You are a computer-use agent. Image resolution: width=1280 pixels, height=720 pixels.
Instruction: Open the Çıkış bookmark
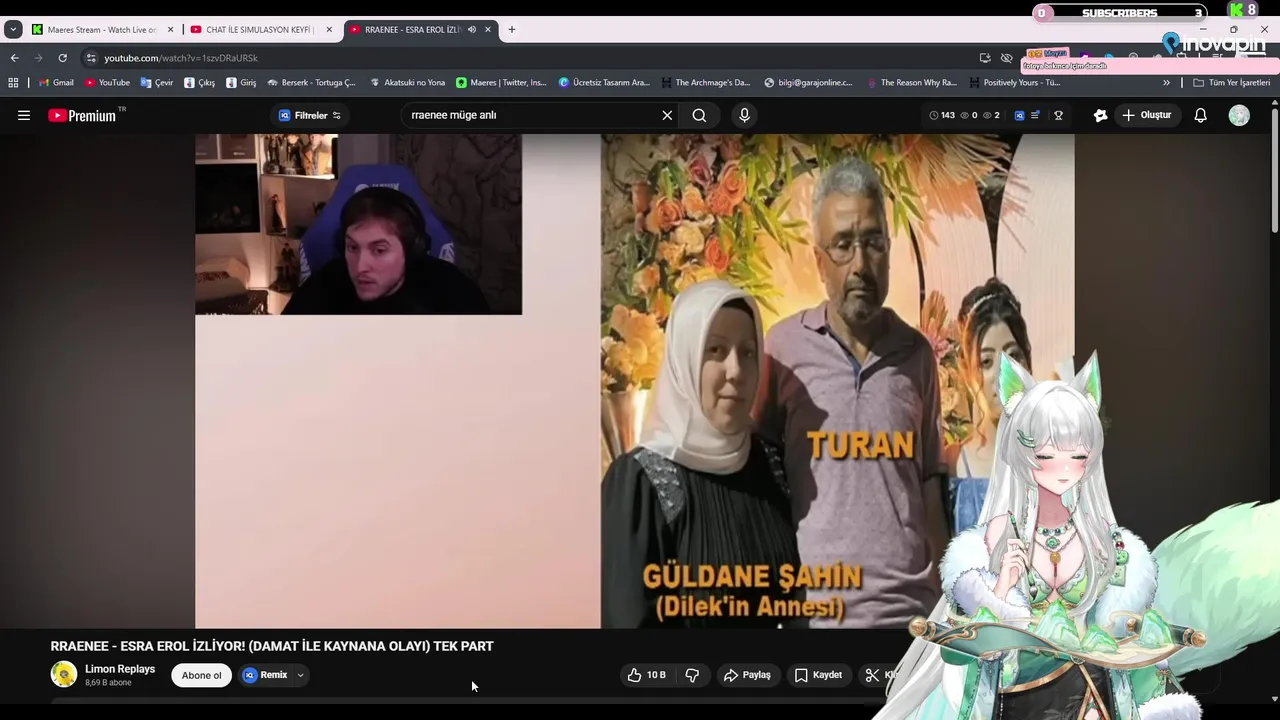200,83
